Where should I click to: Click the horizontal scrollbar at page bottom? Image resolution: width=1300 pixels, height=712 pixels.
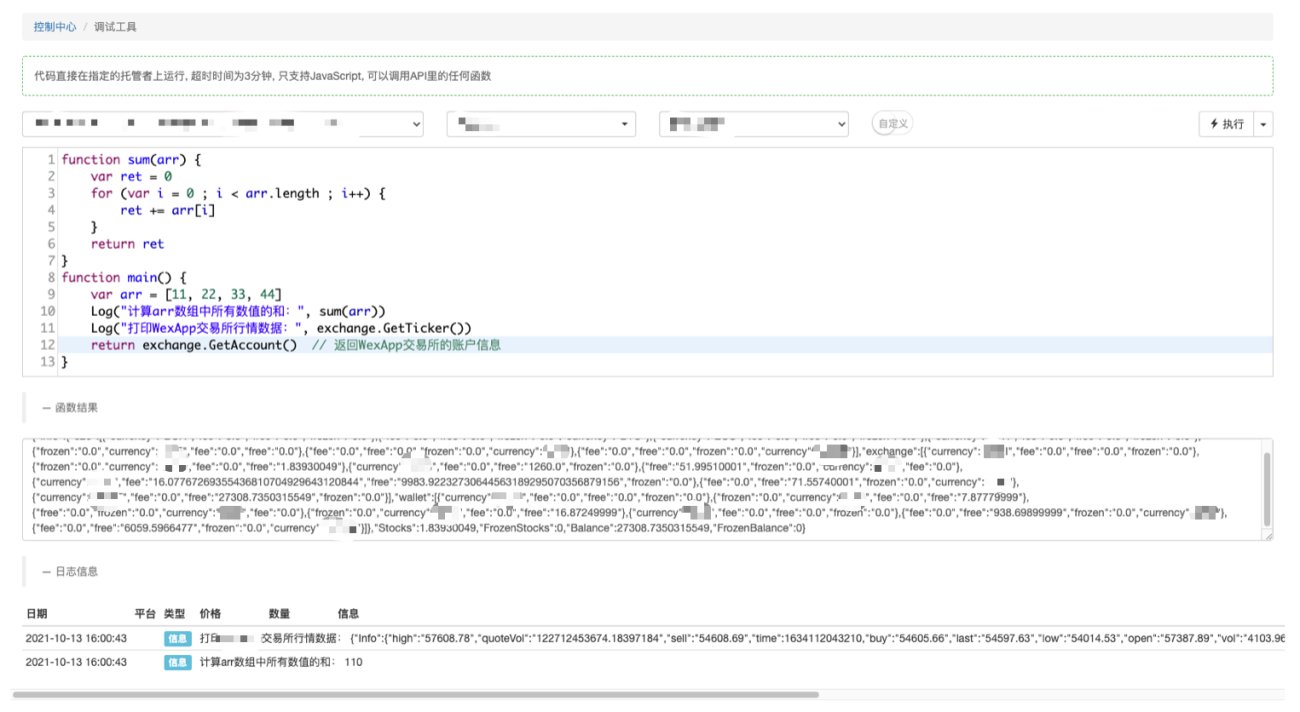point(416,694)
